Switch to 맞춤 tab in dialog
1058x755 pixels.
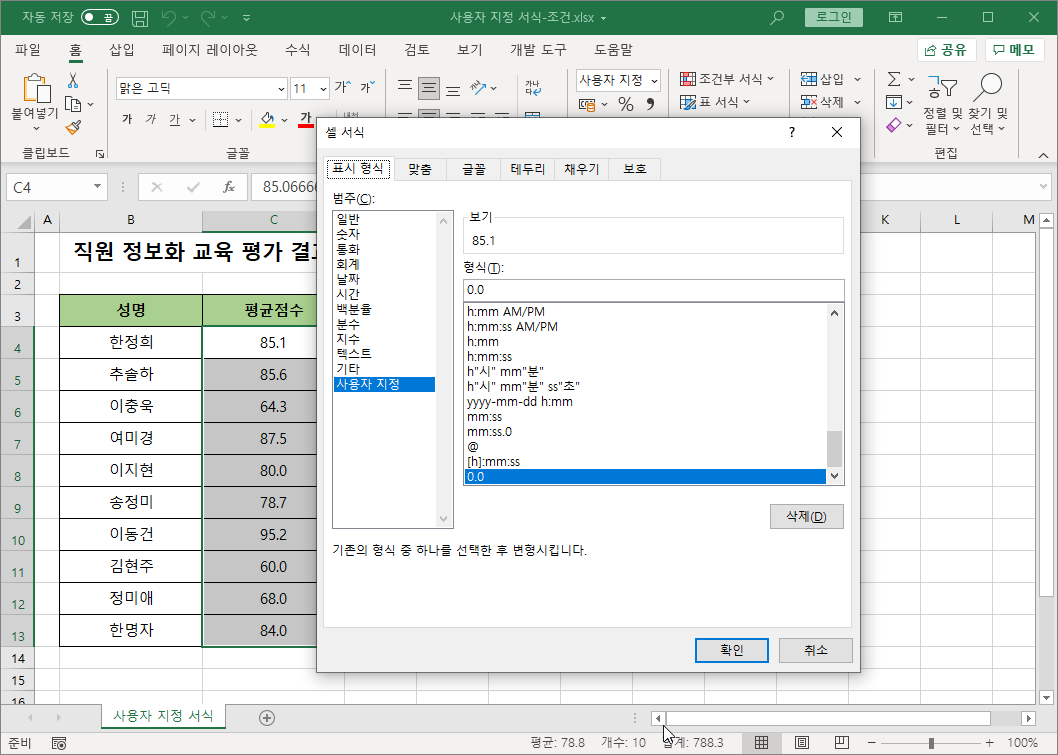click(x=420, y=169)
